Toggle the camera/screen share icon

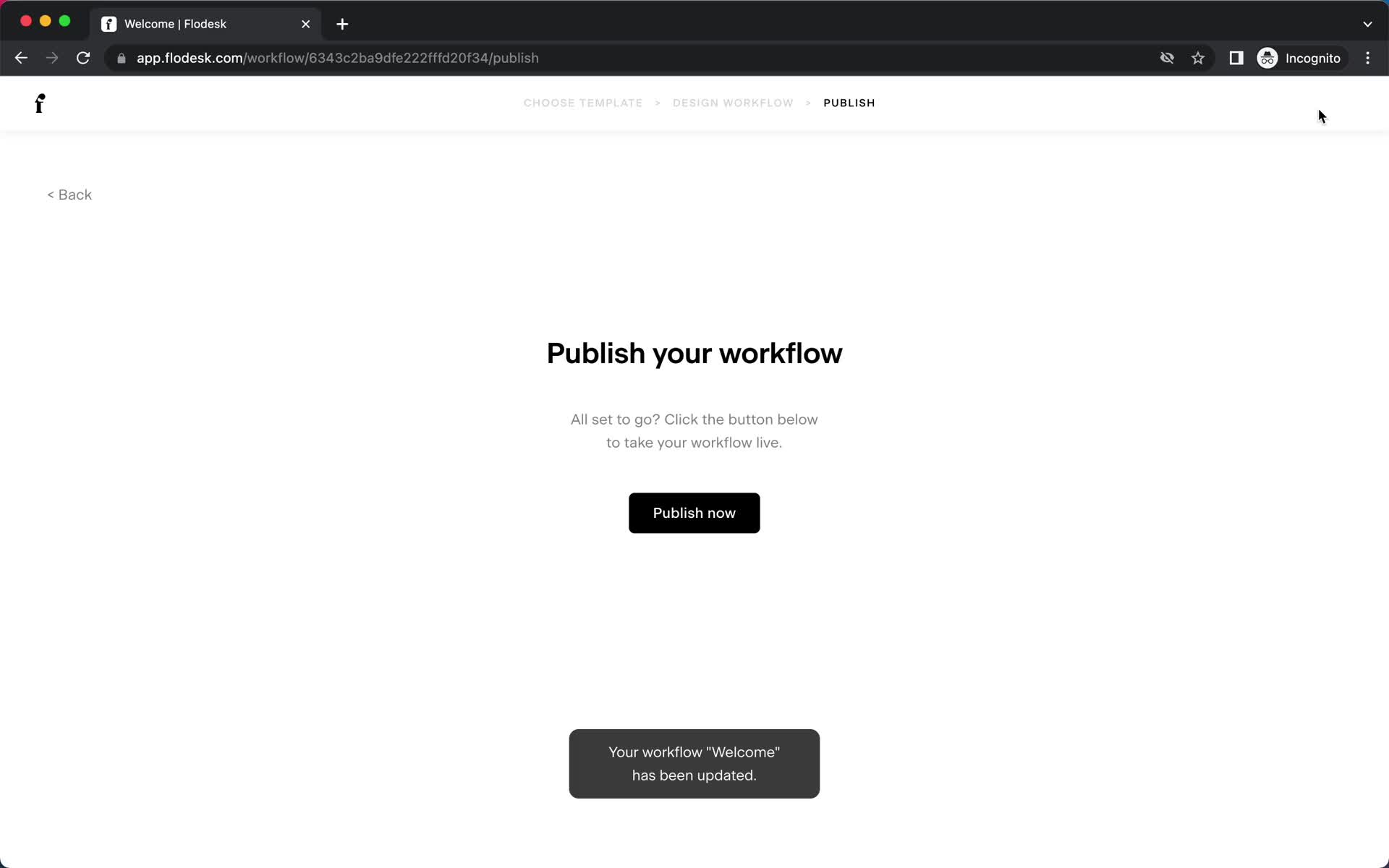1165,58
